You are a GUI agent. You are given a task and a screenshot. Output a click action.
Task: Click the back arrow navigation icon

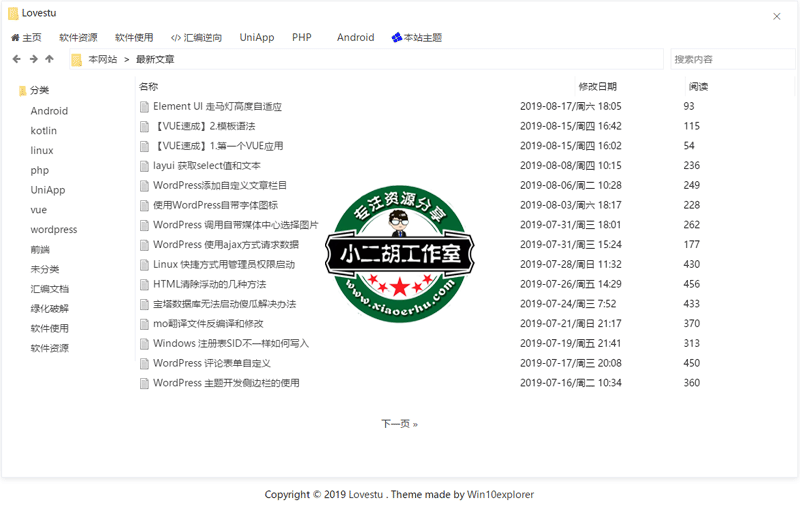(16, 60)
